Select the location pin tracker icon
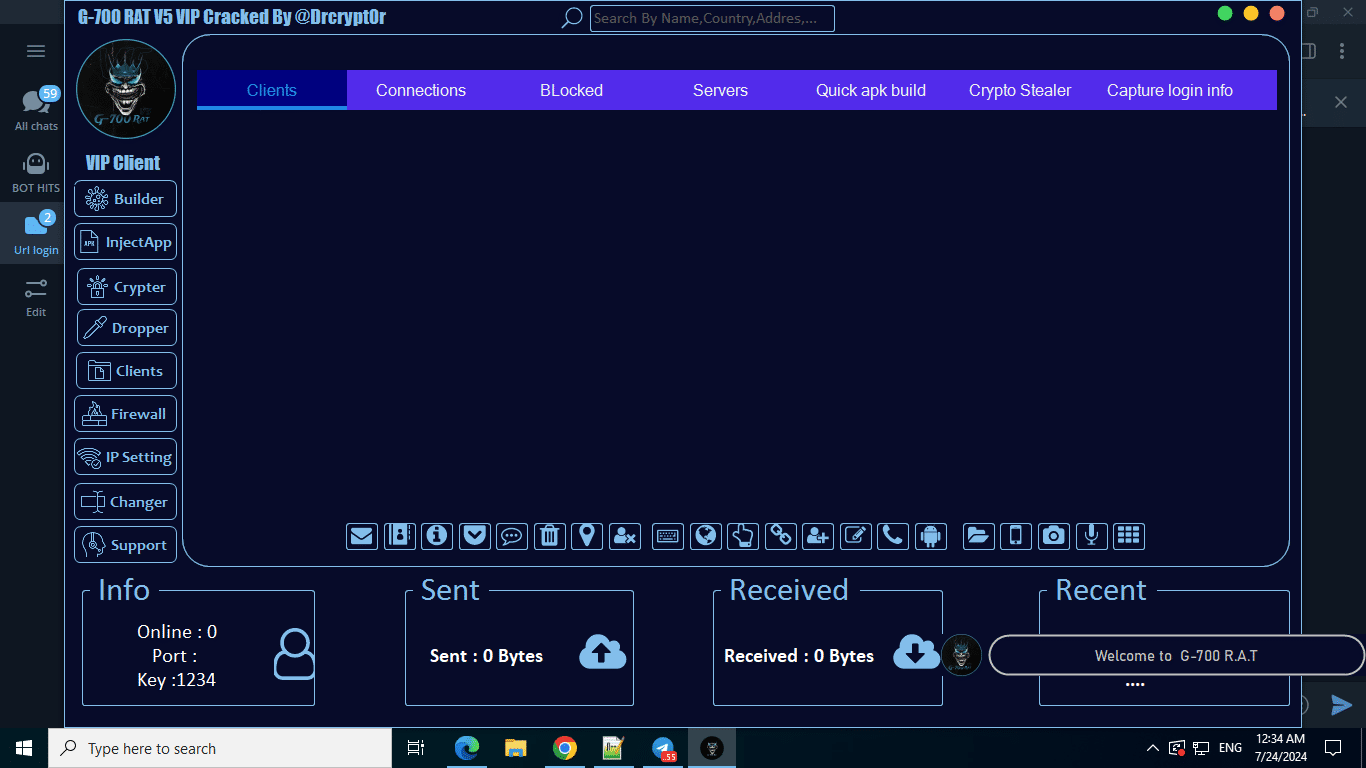This screenshot has width=1366, height=768. pyautogui.click(x=587, y=536)
